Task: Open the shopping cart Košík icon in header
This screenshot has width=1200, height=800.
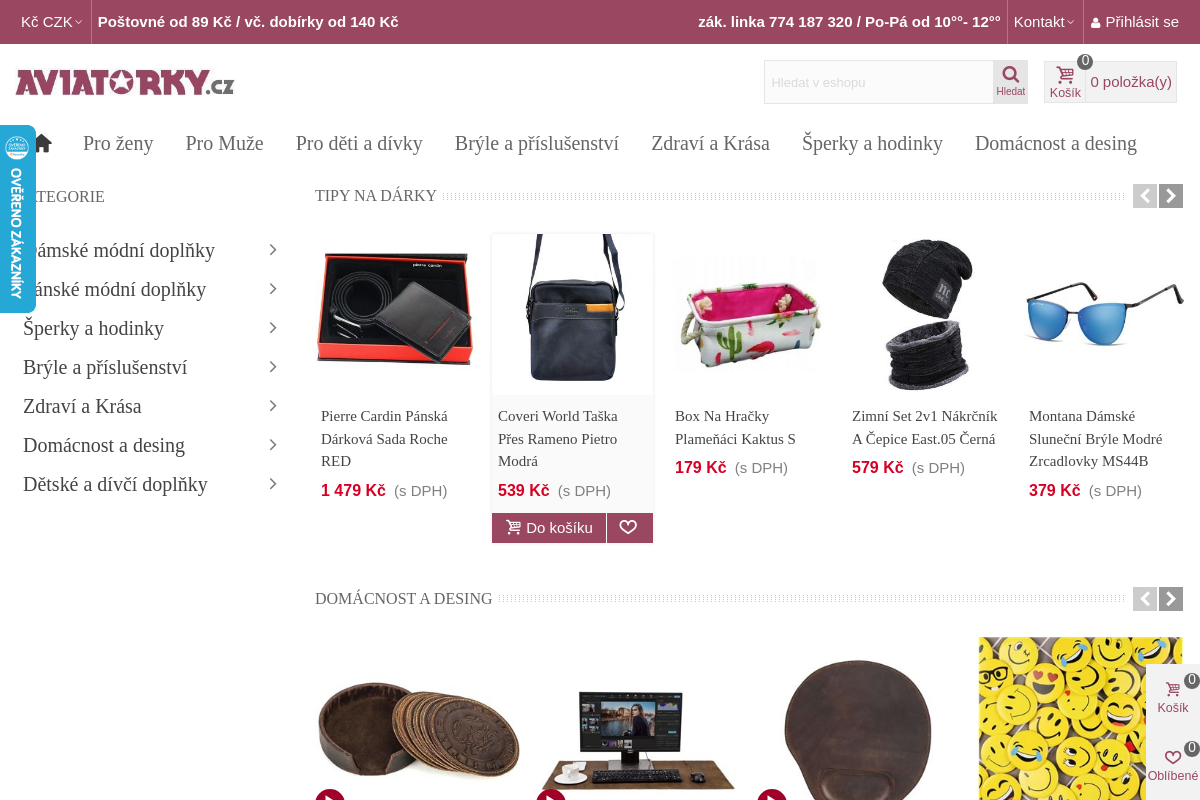Action: [1065, 82]
